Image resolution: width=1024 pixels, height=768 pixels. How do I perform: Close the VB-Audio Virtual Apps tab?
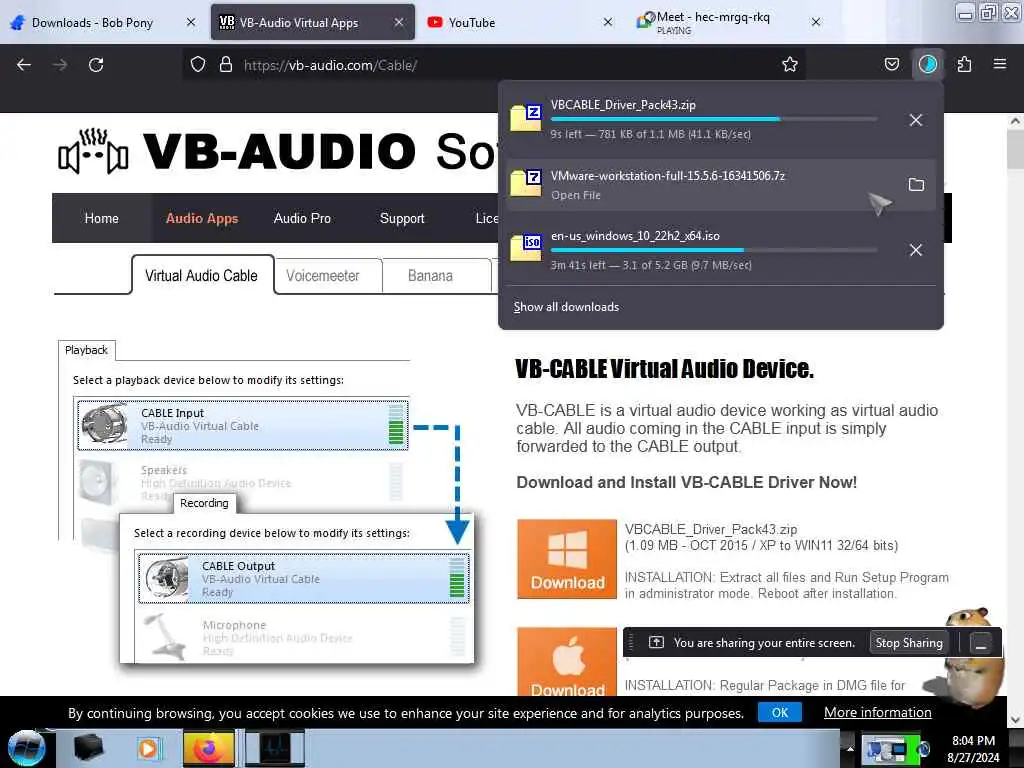point(399,22)
